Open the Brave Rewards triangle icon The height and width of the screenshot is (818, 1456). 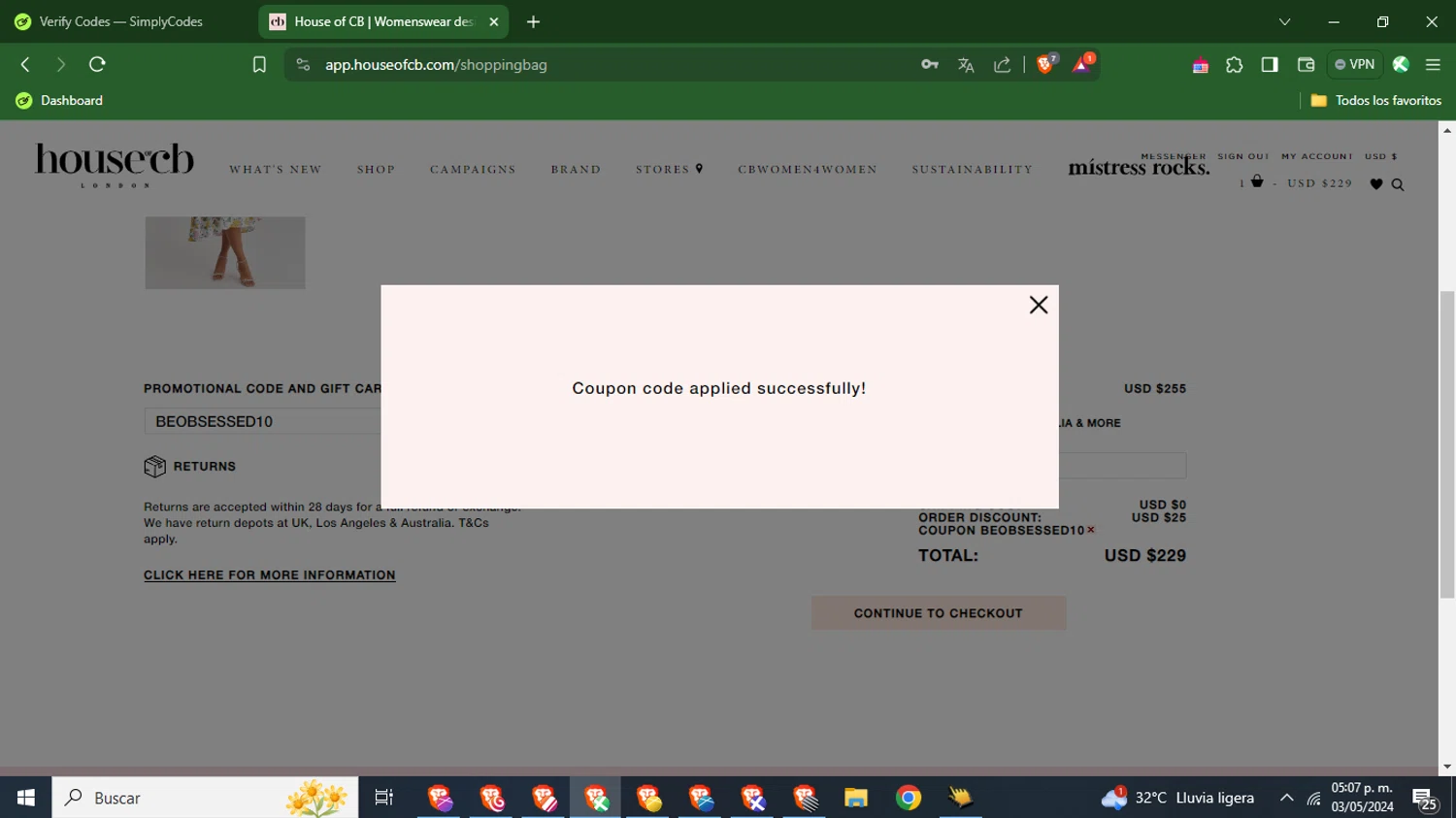1082,64
